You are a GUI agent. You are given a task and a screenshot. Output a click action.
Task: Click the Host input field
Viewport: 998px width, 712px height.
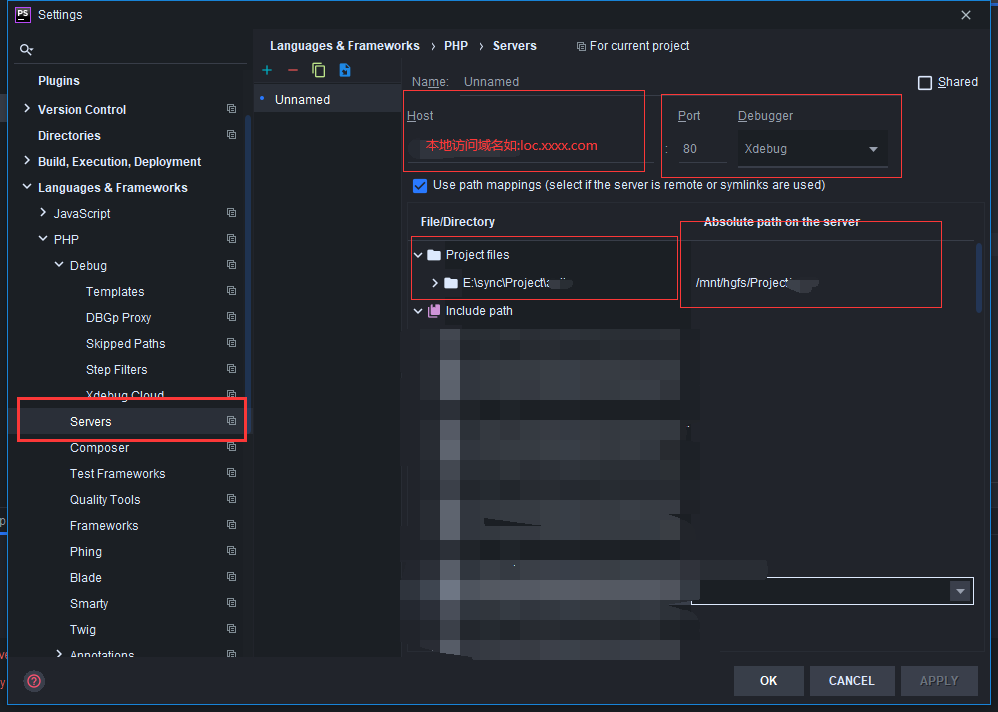click(x=530, y=146)
